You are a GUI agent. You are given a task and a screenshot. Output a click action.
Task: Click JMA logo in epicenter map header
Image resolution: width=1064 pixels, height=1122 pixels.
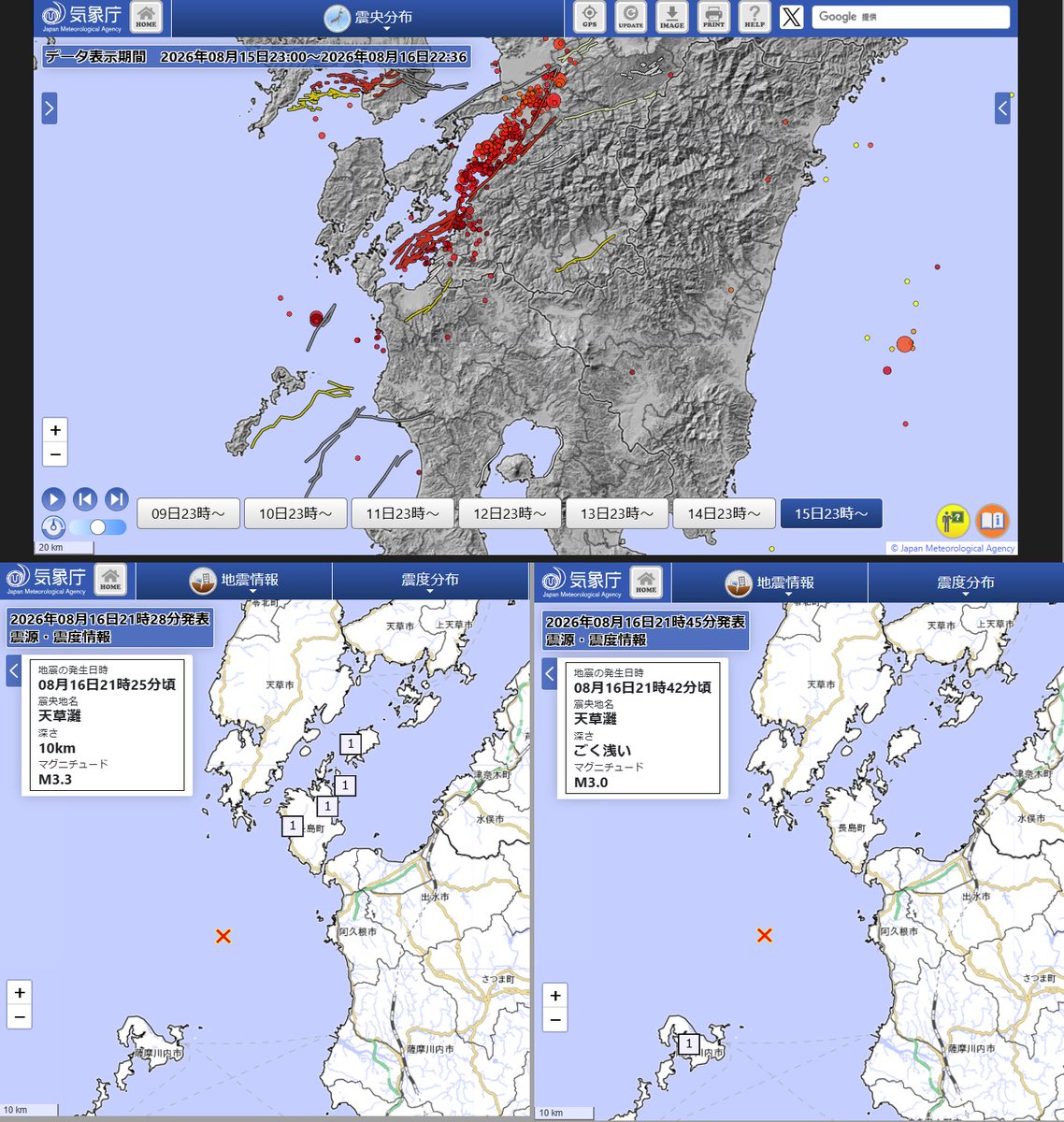click(82, 17)
